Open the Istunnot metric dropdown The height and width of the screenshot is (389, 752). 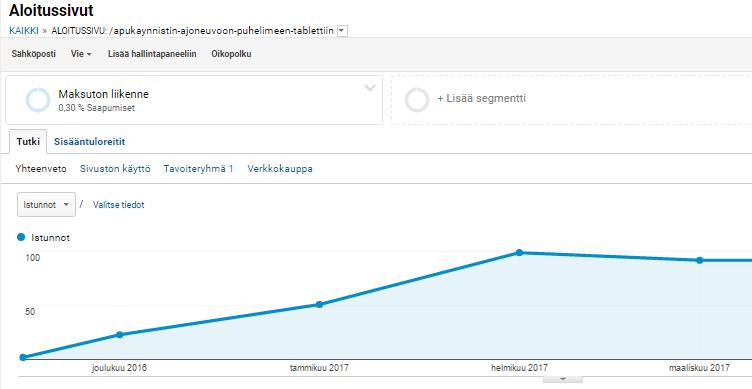(x=46, y=204)
